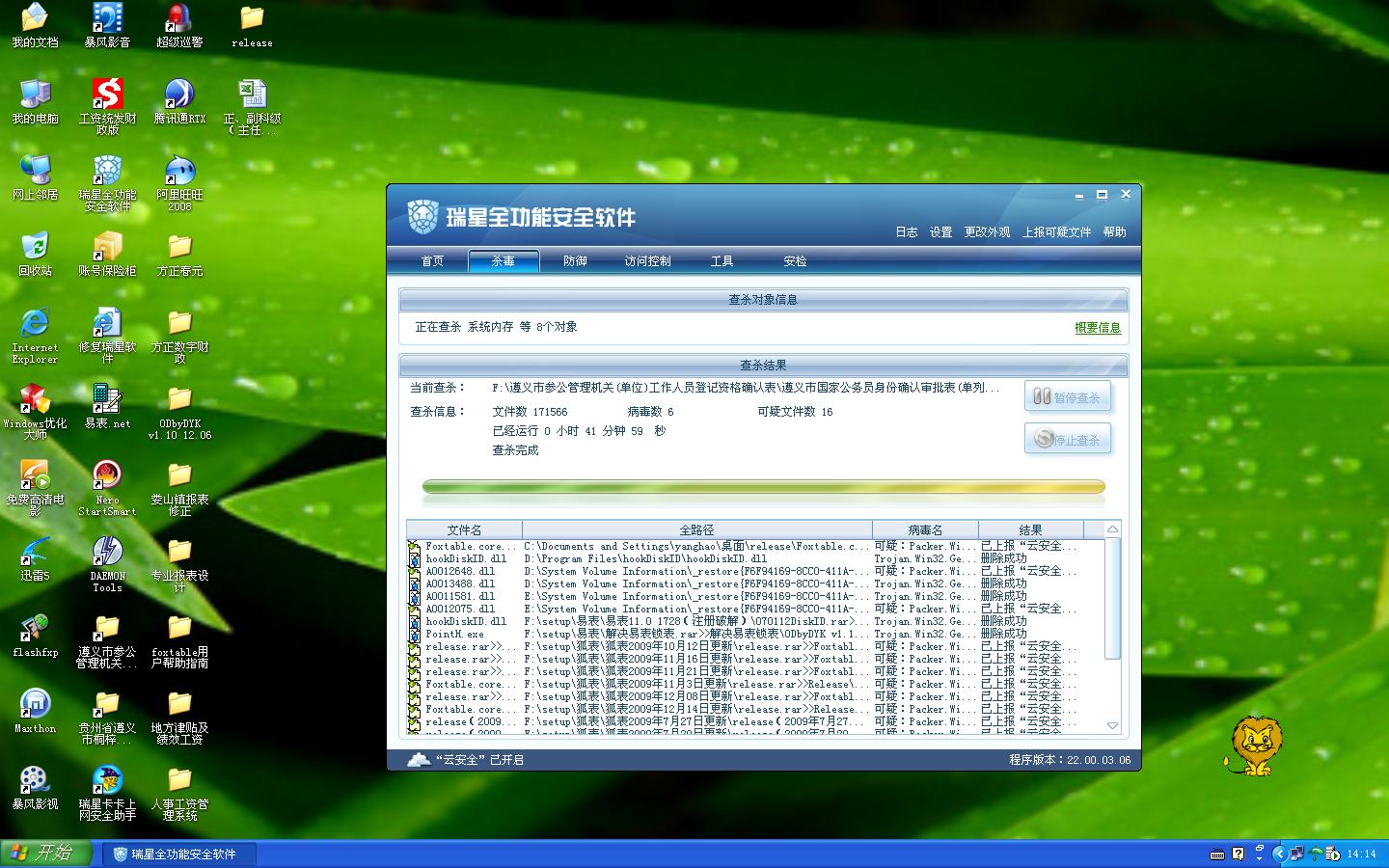The image size is (1389, 868).
Task: Open the 娄山镇报表修正 desktop folder
Action: [x=179, y=488]
